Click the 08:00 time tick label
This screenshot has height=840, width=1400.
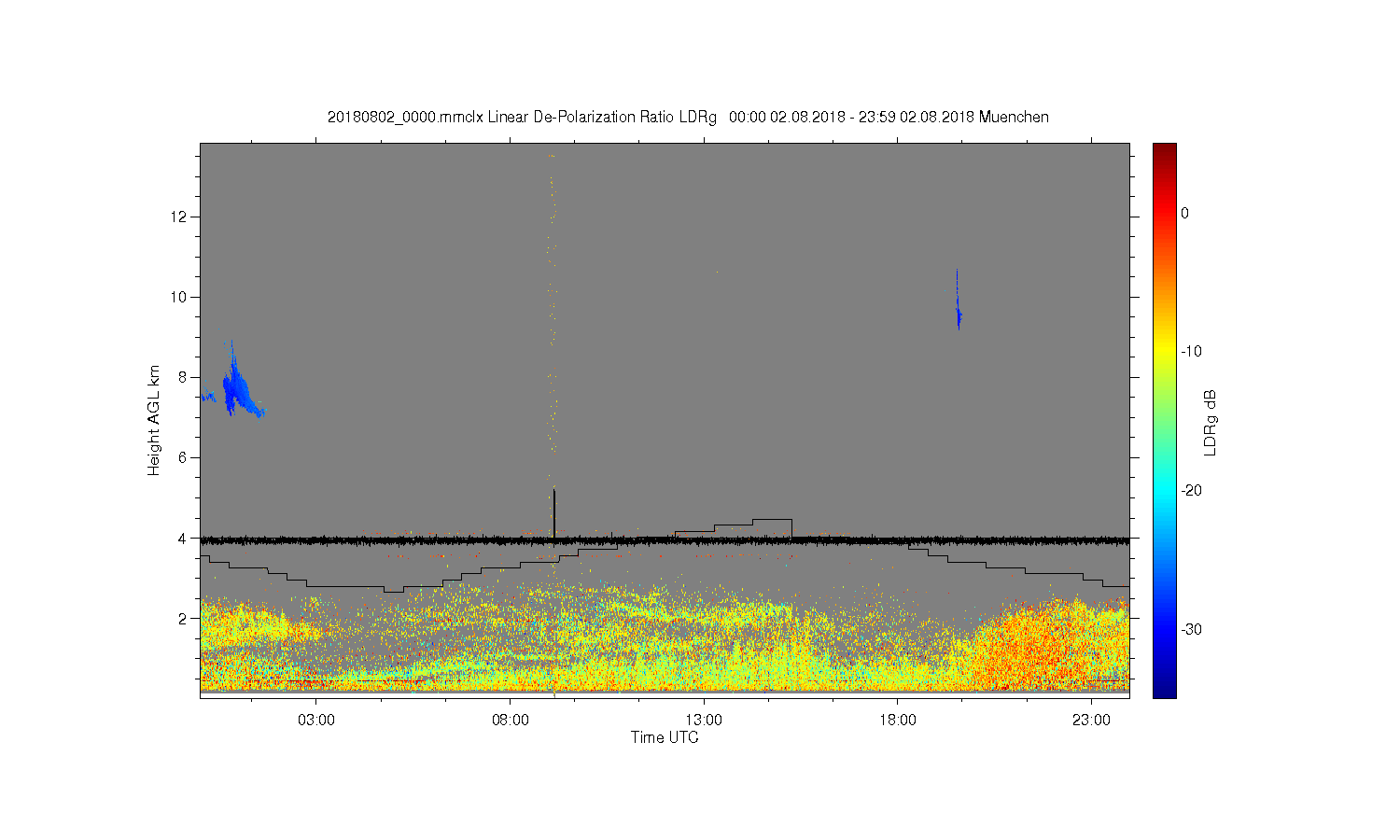tap(511, 721)
